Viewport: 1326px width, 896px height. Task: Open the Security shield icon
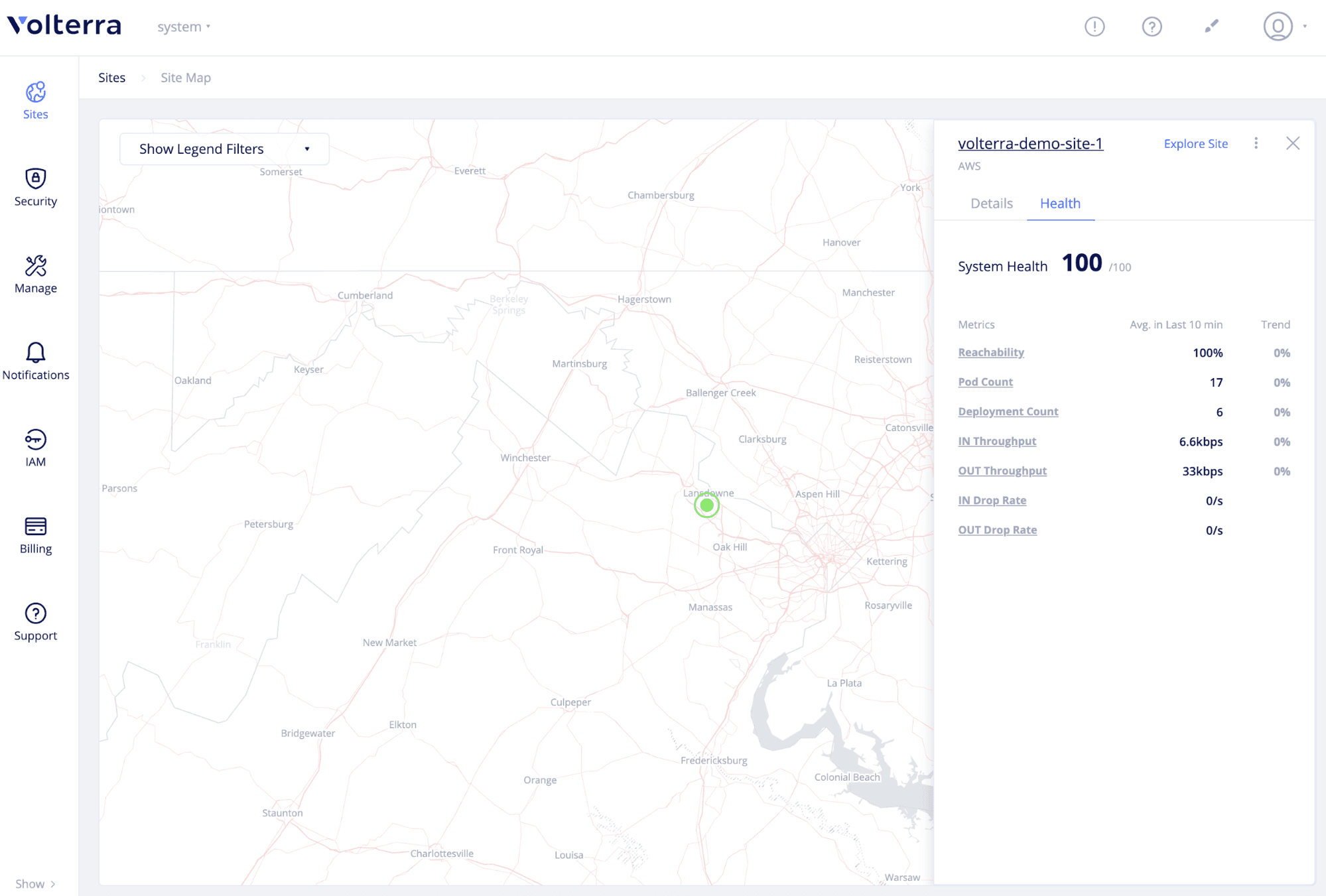point(36,178)
